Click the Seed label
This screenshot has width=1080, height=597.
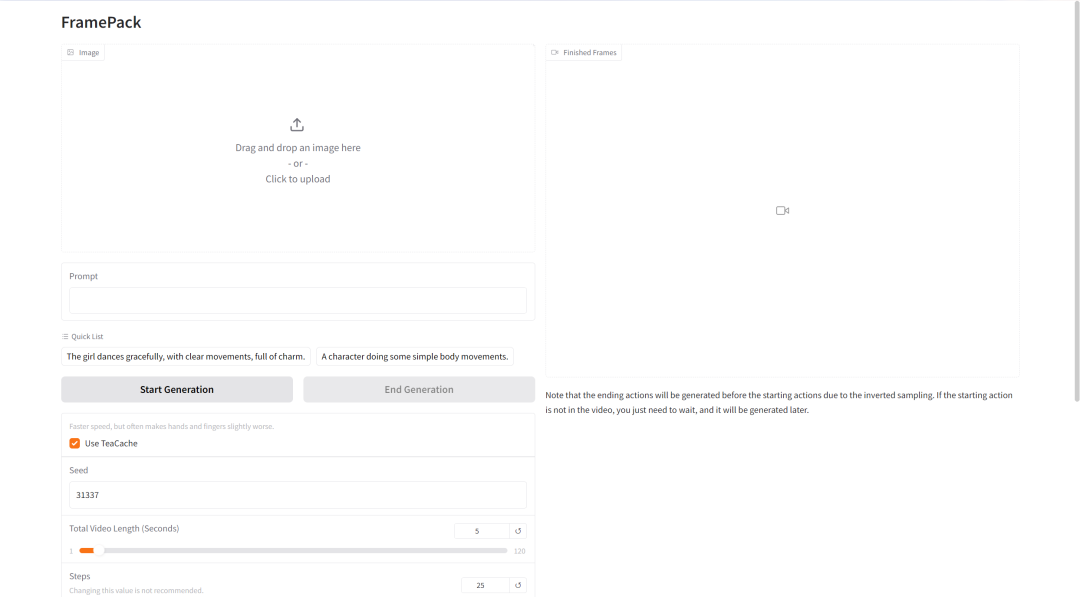pos(79,470)
